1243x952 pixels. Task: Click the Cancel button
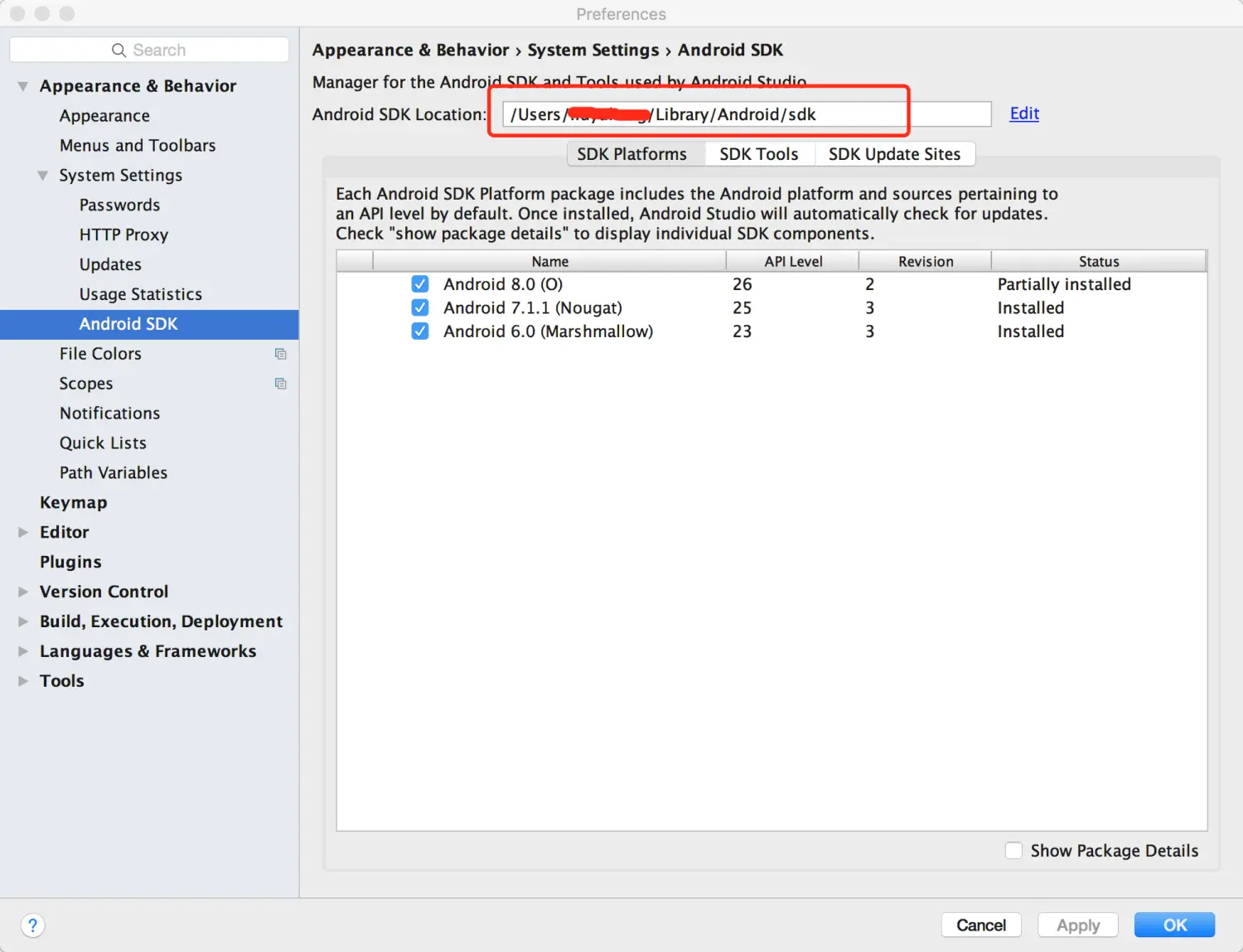tap(981, 925)
